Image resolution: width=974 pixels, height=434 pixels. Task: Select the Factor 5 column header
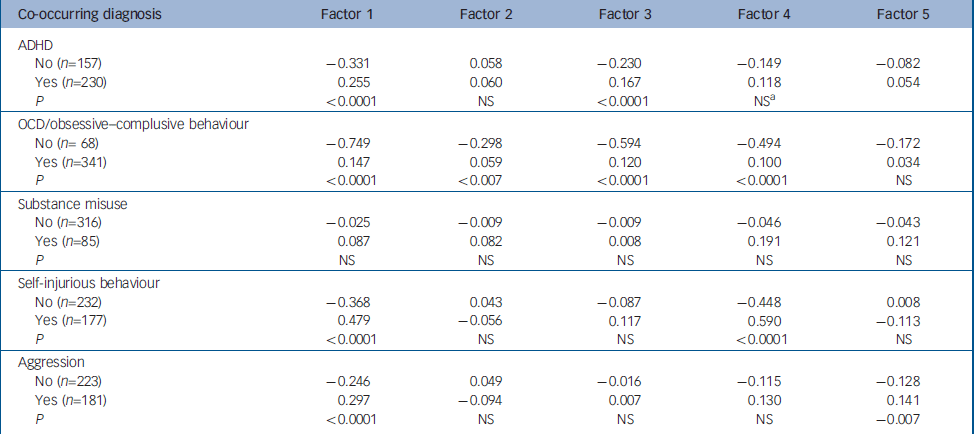point(894,15)
